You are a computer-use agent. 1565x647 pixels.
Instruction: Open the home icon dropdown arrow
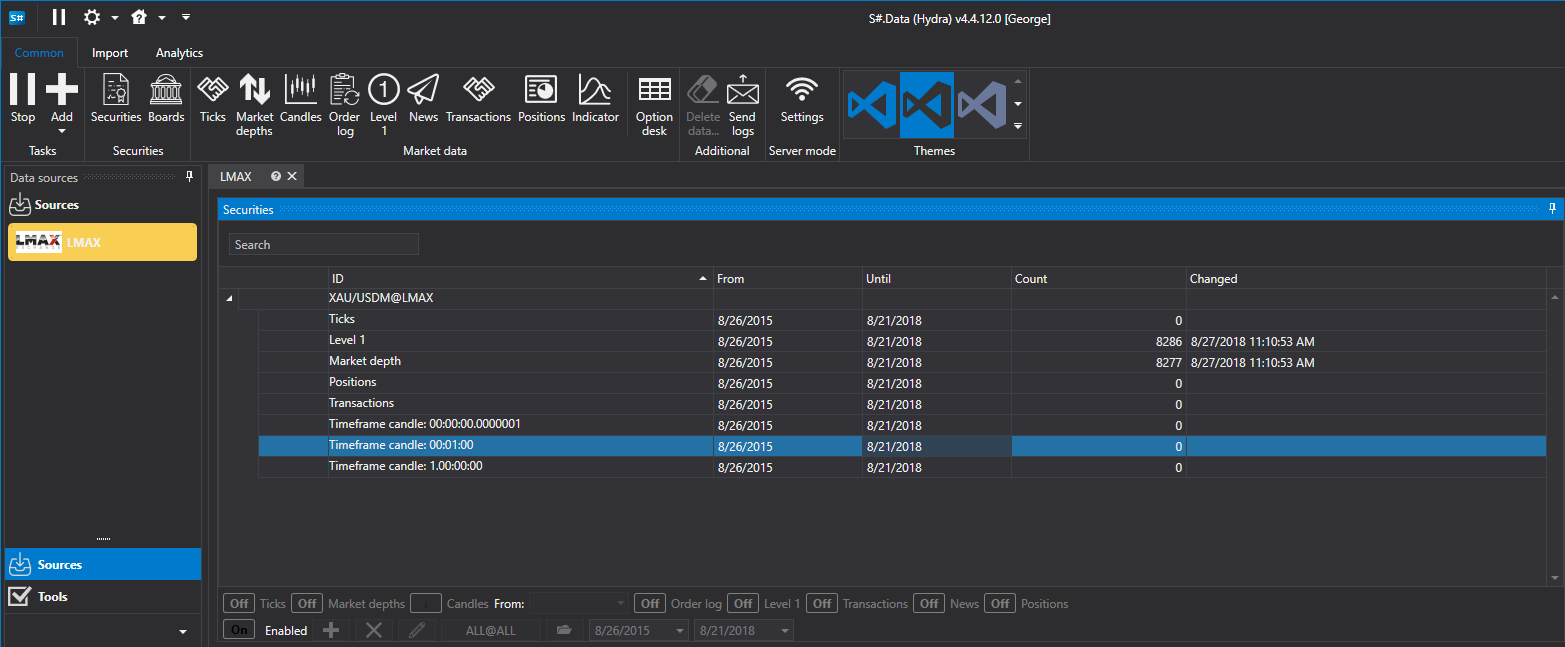point(161,17)
